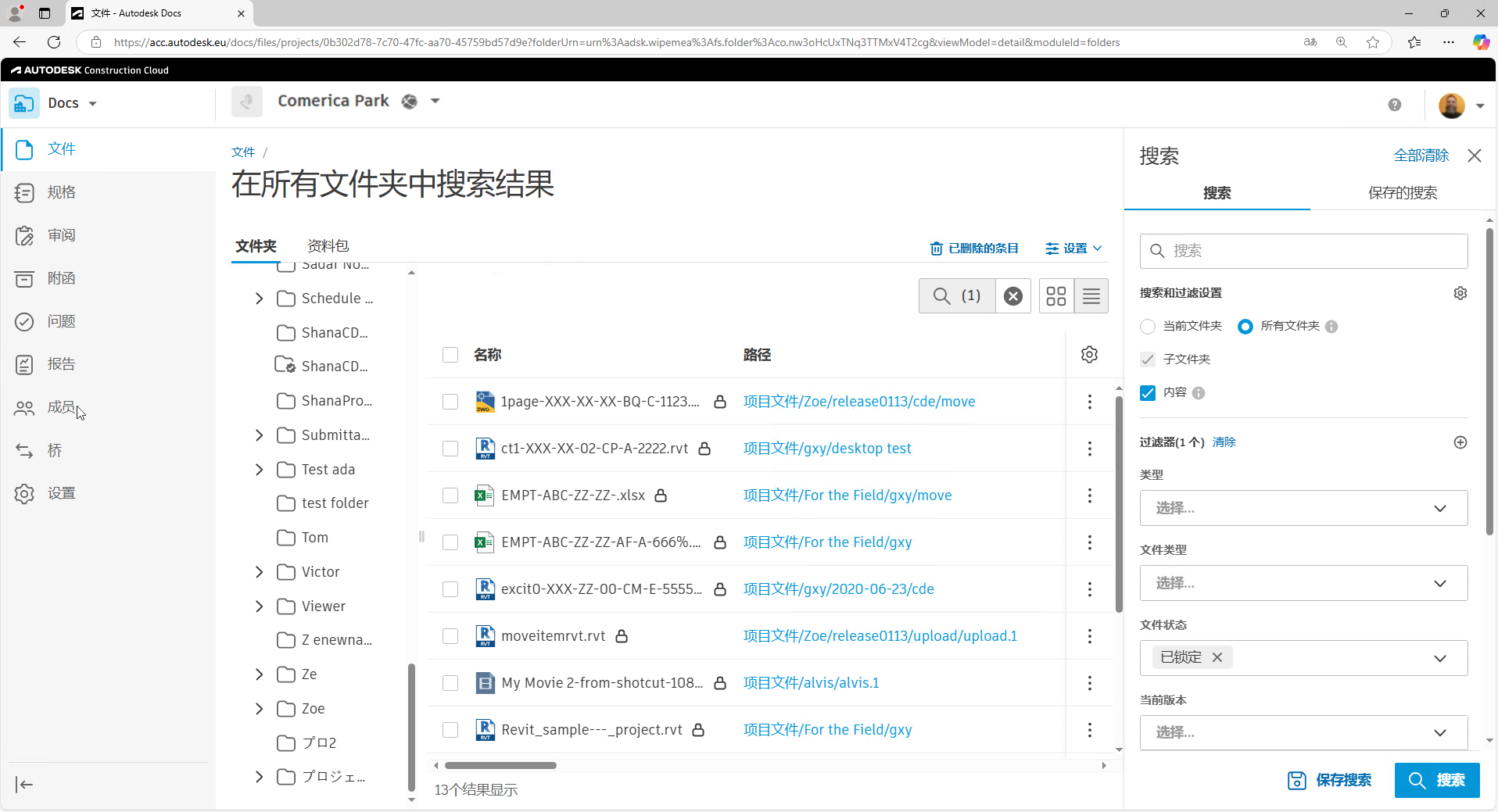Open the help question mark icon
Screen dimensions: 1498x812
click(1395, 105)
